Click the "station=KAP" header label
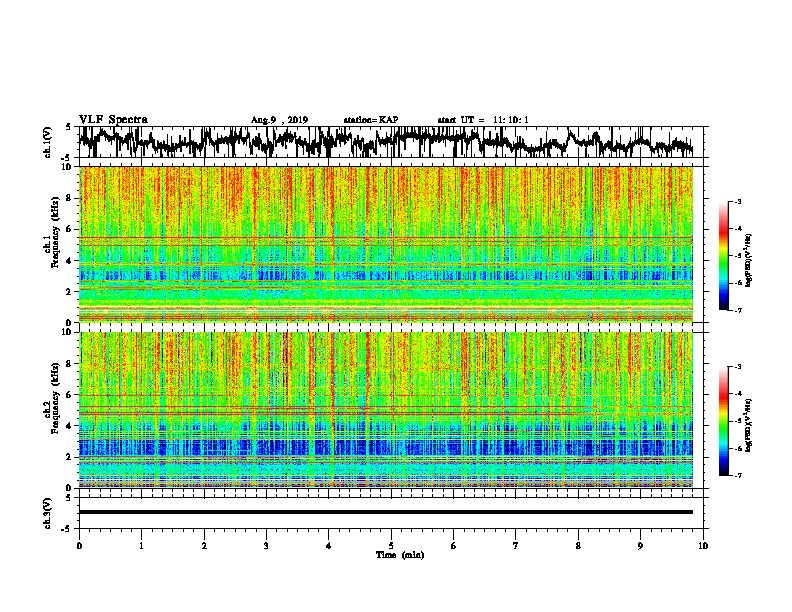The height and width of the screenshot is (612, 792). (x=371, y=120)
